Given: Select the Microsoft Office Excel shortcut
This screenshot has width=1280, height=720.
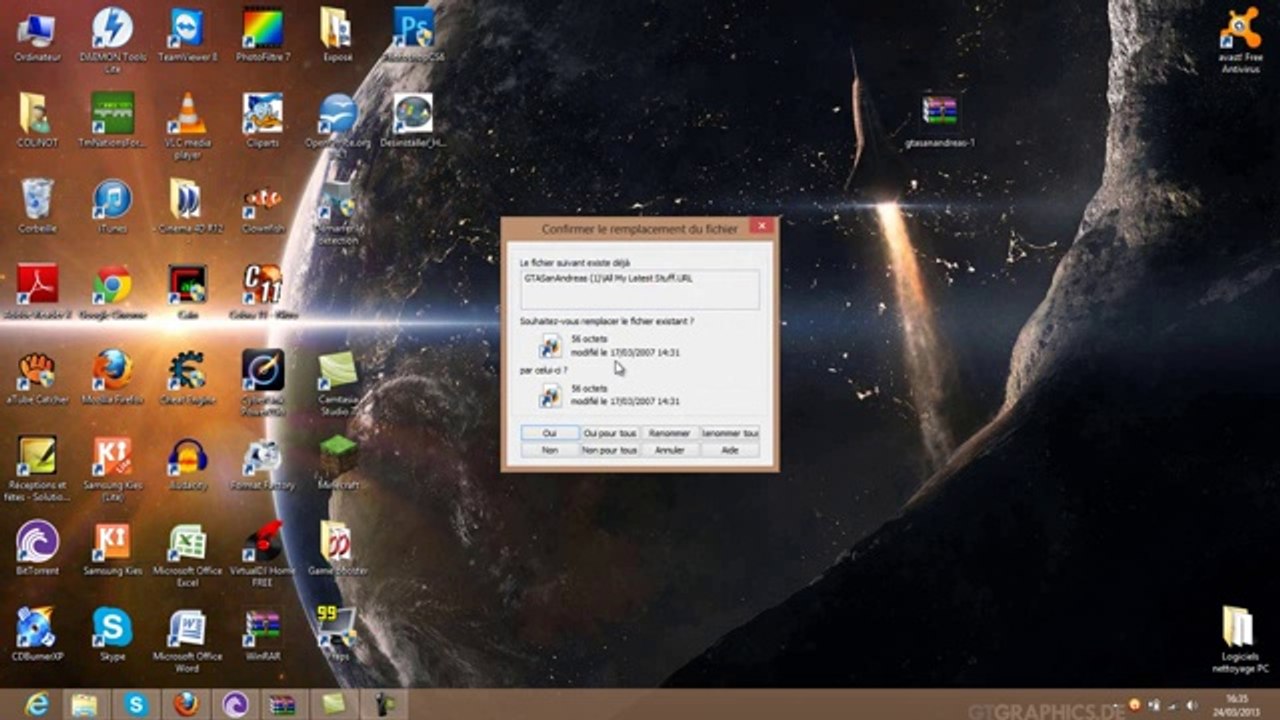Looking at the screenshot, I should pos(187,555).
